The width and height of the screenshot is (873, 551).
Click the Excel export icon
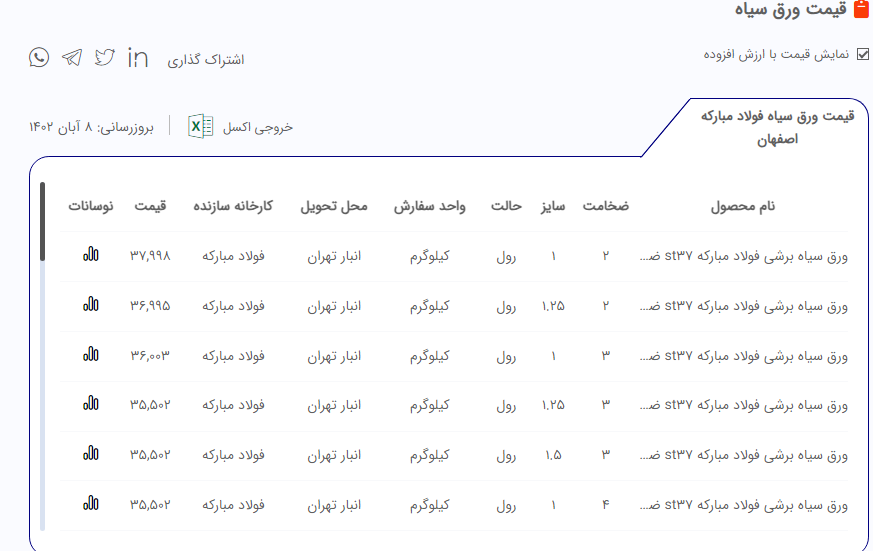tap(200, 127)
